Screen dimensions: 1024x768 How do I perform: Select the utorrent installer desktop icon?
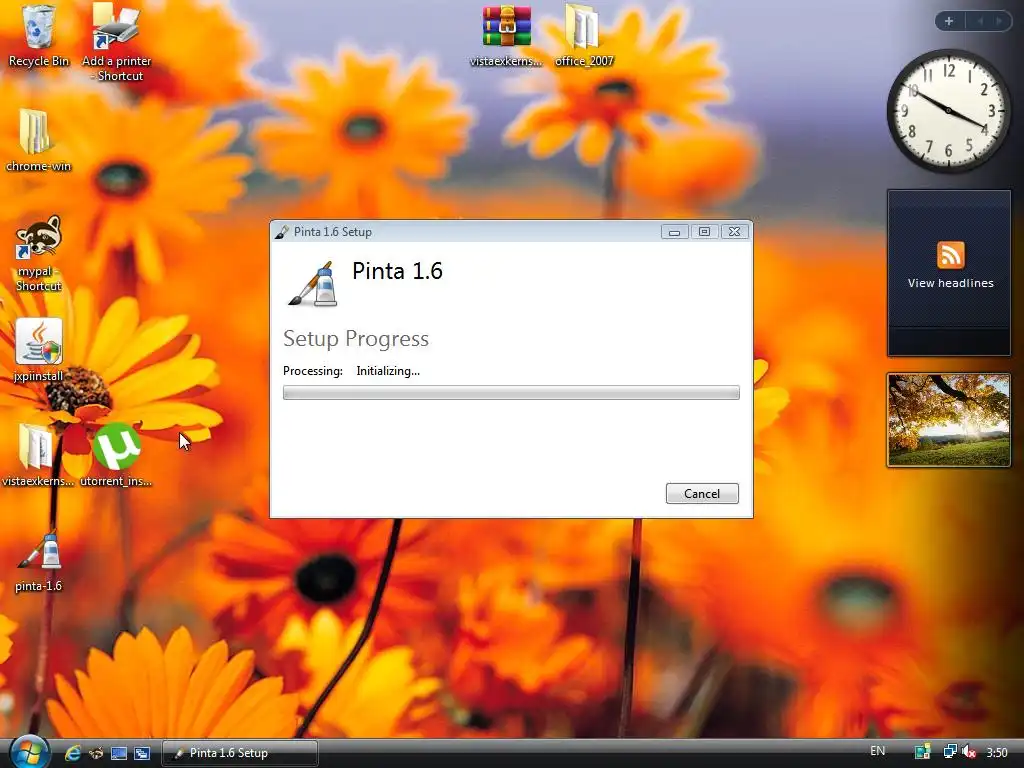(116, 455)
